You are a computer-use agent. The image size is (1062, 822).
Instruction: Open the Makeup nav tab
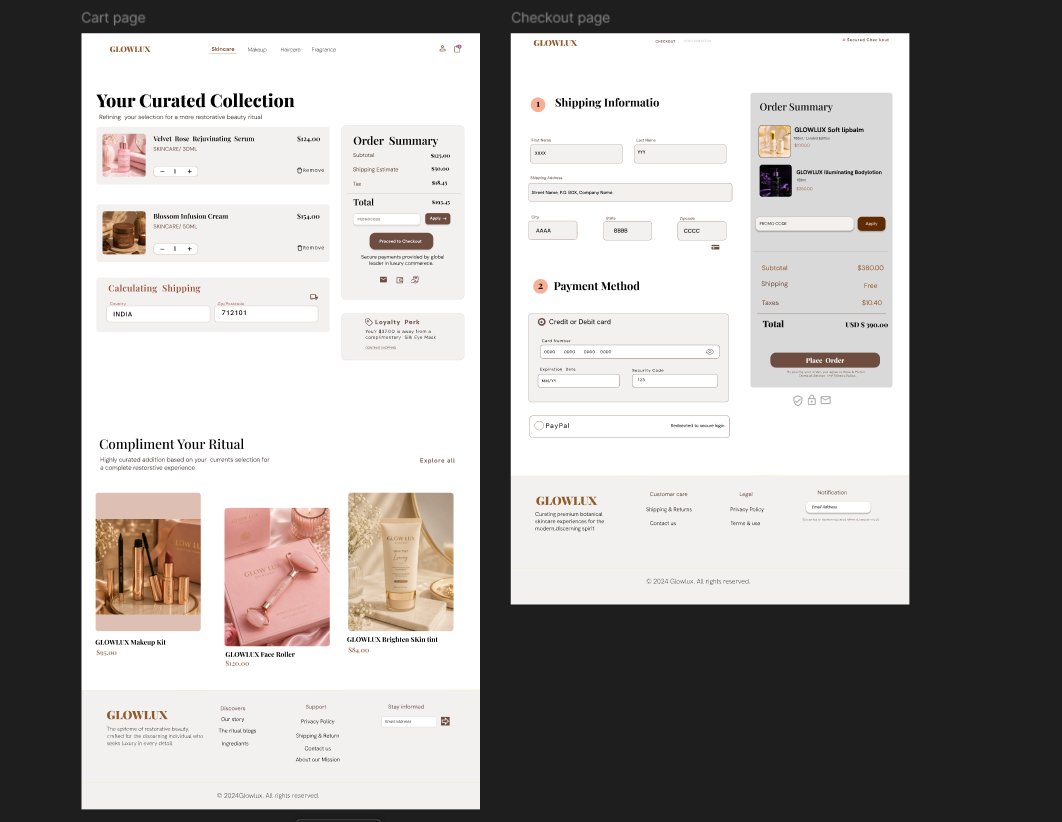(x=257, y=49)
